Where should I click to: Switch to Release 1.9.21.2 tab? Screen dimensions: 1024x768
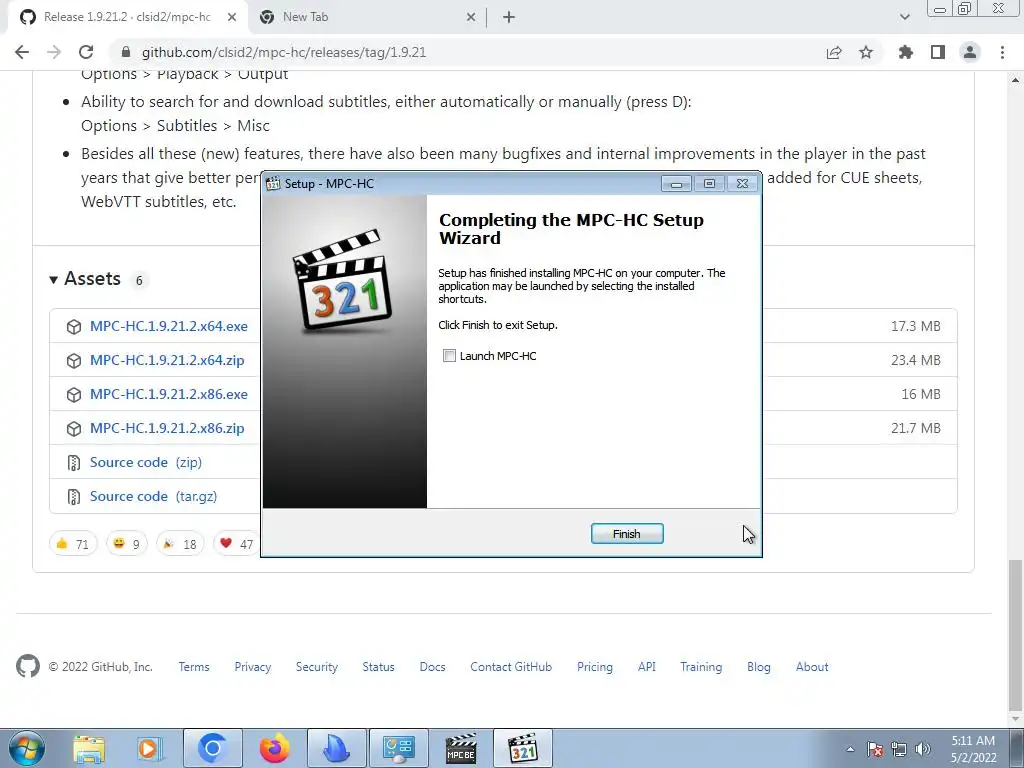pos(127,17)
